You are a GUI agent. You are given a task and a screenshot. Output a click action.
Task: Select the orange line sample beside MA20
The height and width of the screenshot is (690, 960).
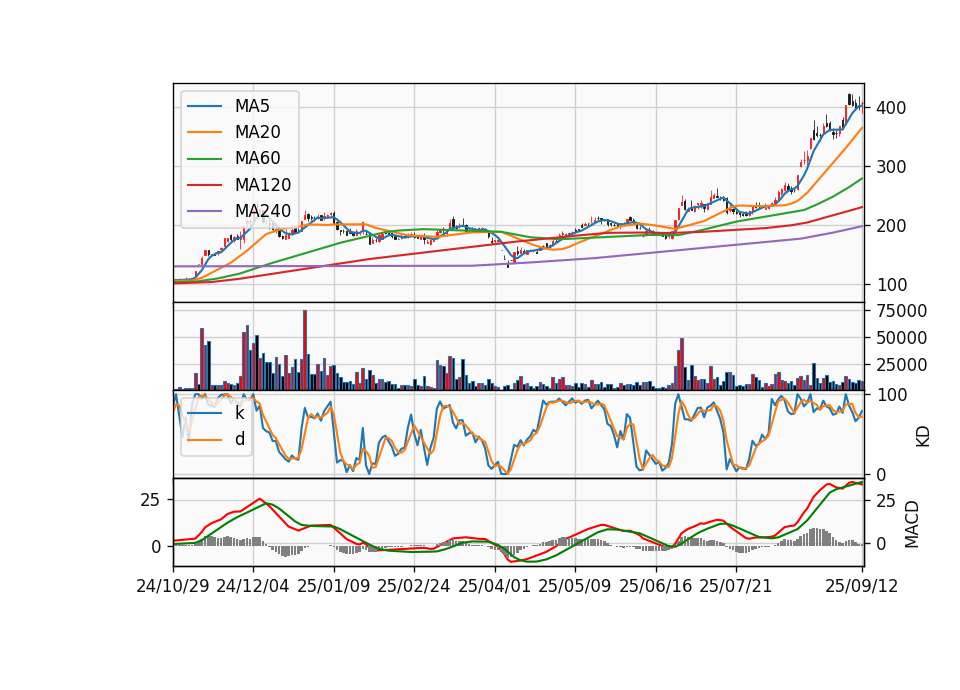coord(204,132)
